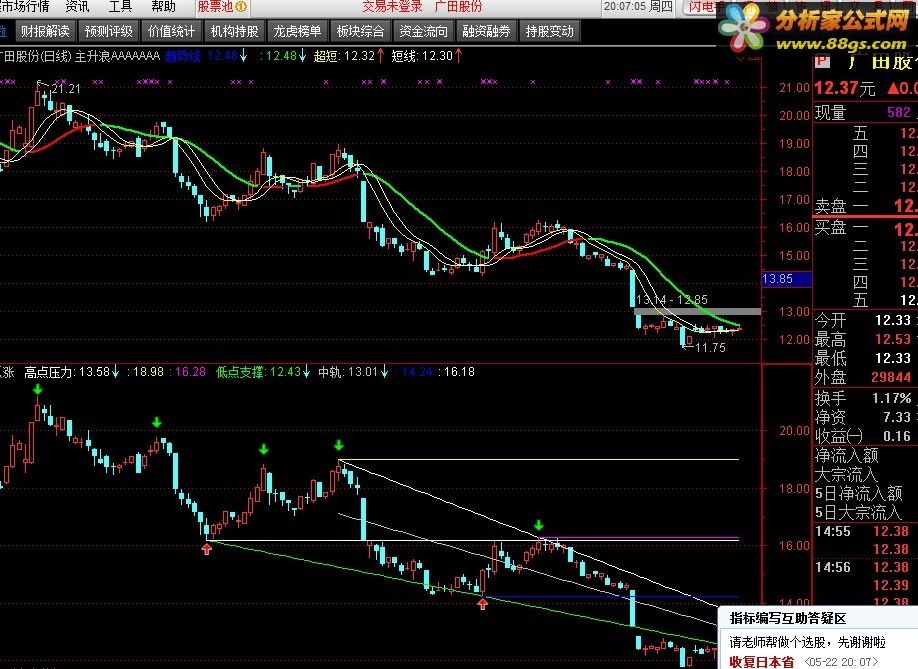918x669 pixels.
Task: Click the 21.00 label on price axis
Action: pos(794,88)
